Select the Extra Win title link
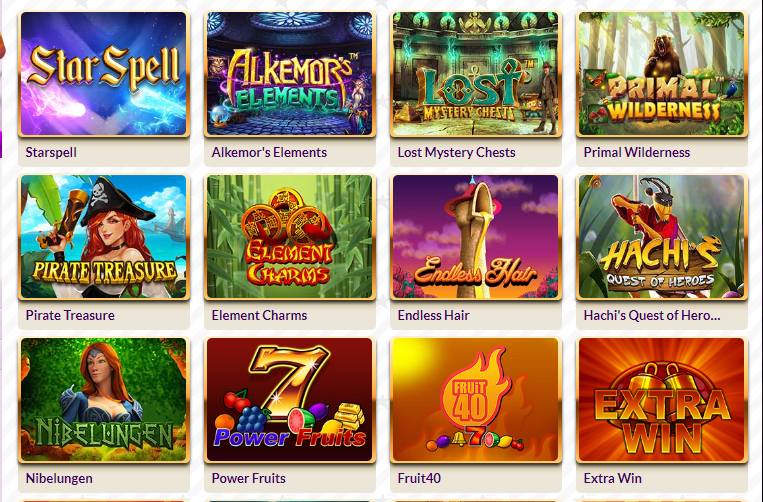The image size is (763, 502). [612, 478]
